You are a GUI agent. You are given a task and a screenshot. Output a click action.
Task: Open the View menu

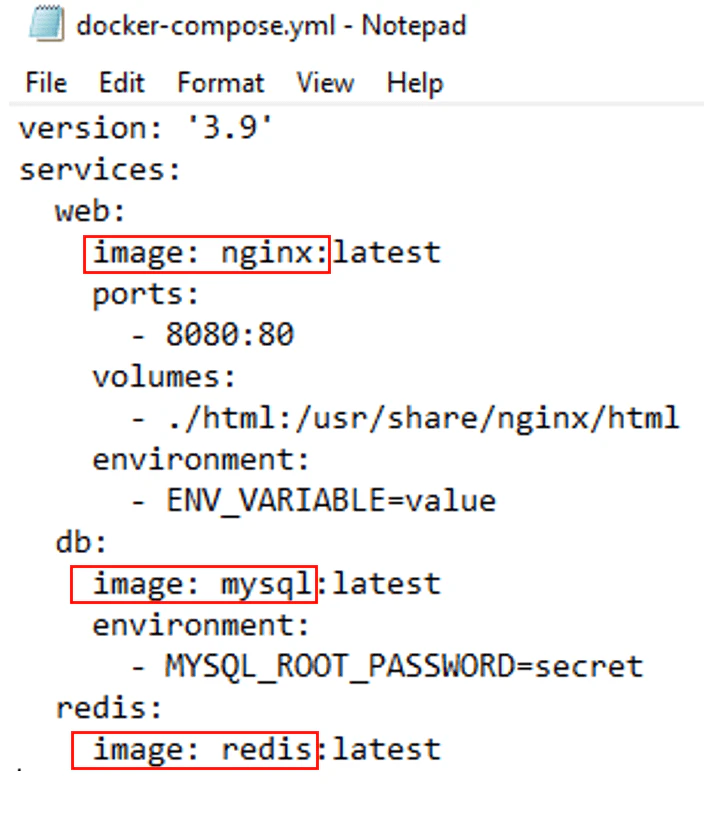[x=324, y=83]
